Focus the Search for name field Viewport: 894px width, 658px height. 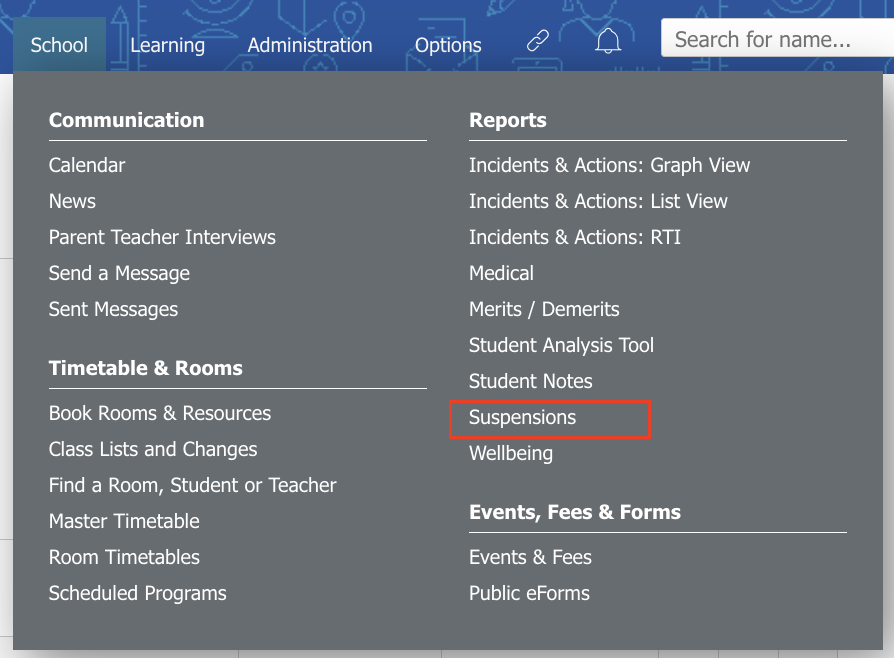(x=778, y=38)
